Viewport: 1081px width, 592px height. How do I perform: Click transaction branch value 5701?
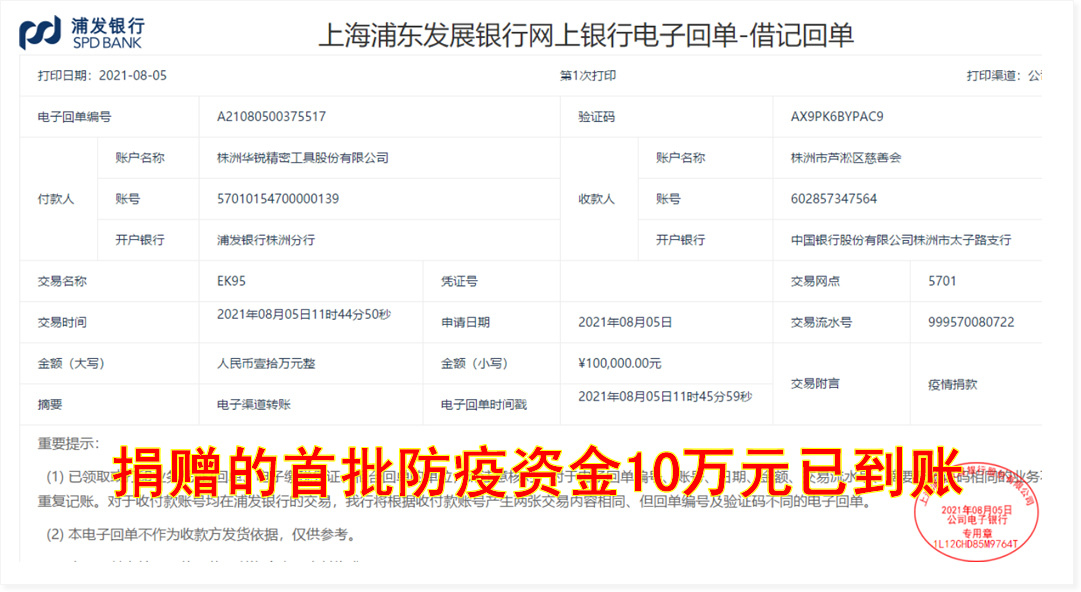click(942, 281)
